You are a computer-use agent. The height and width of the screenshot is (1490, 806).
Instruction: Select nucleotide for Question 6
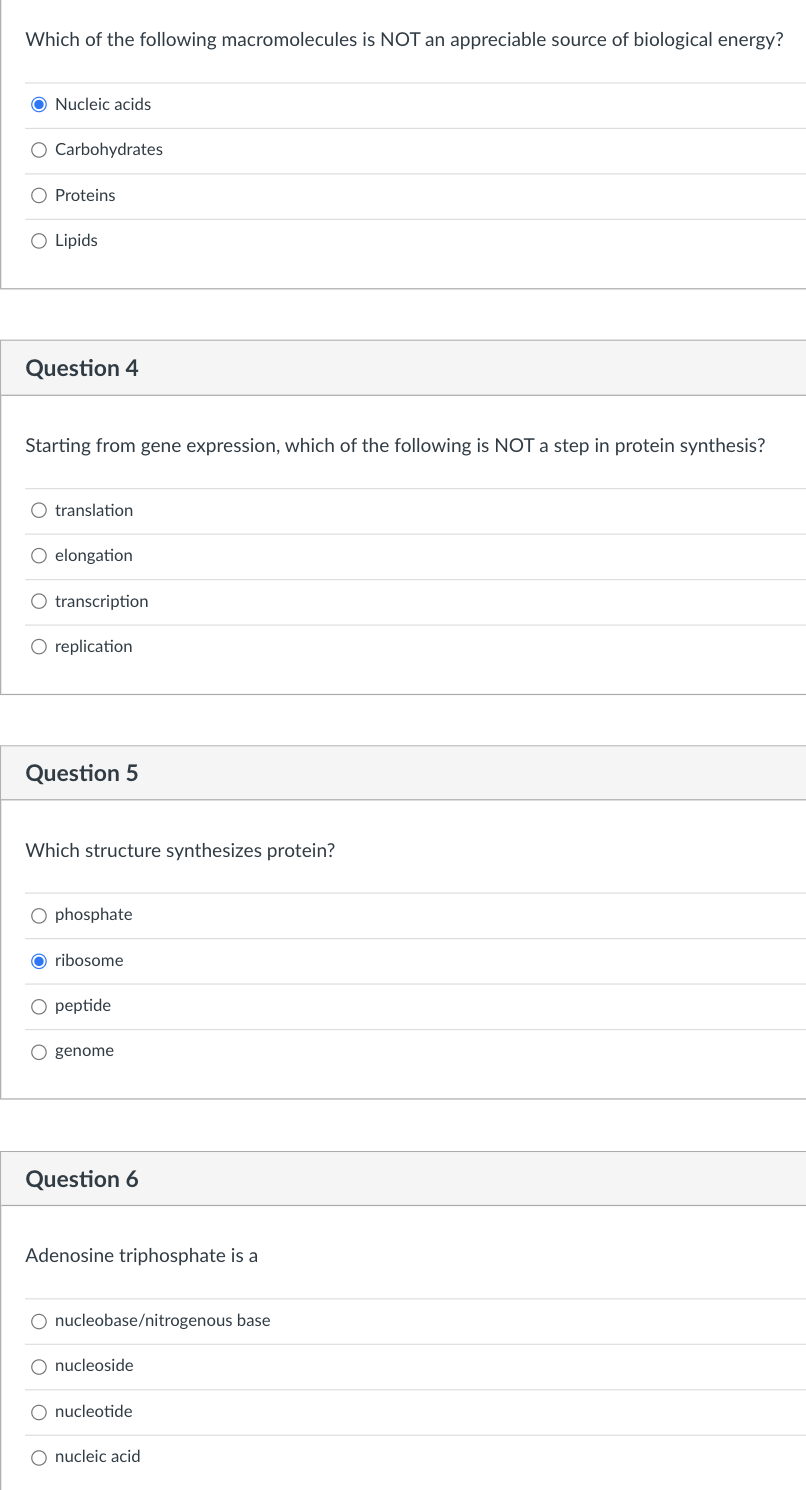tap(39, 1412)
